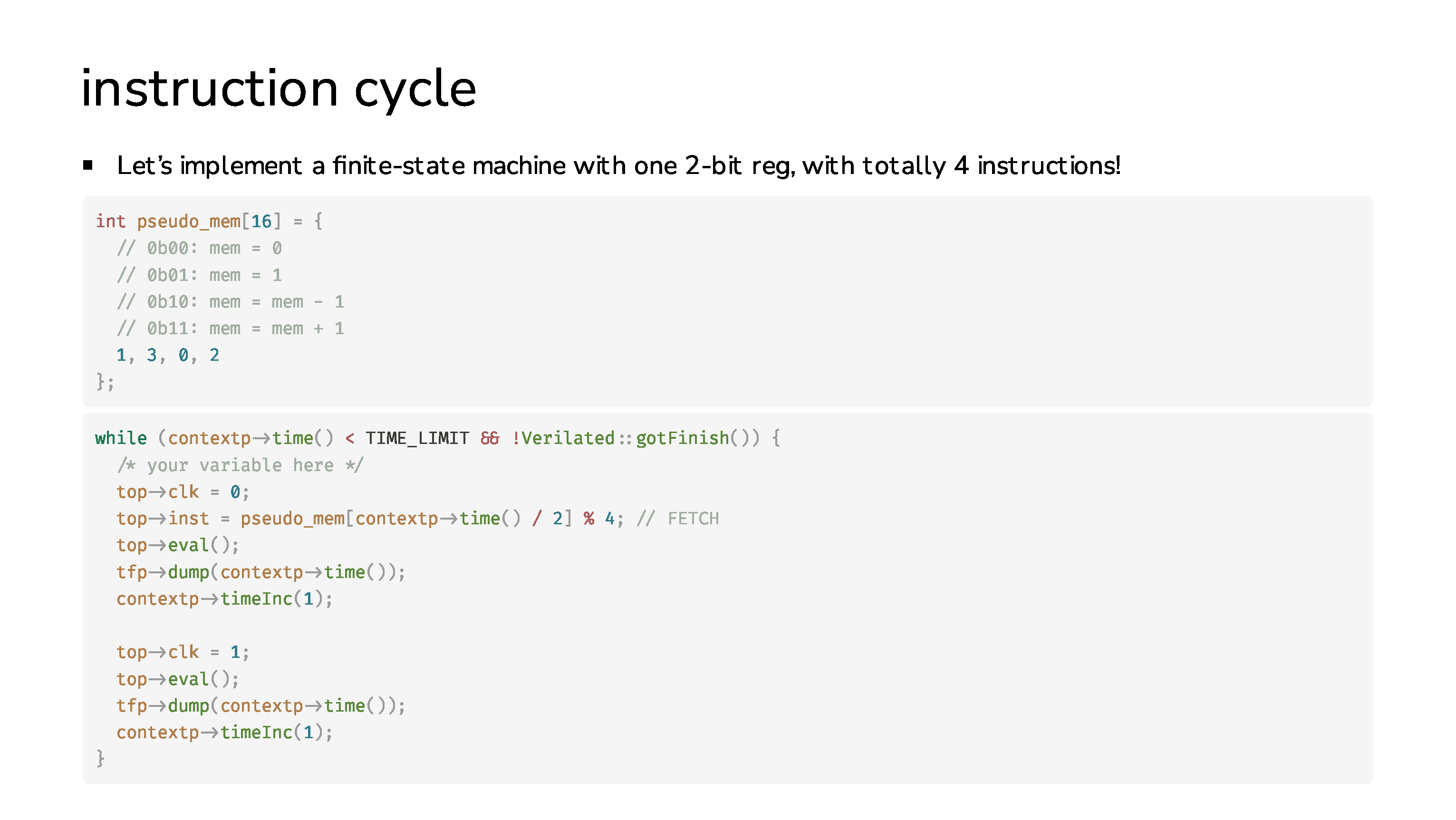Click the 'top->clk = 1;' line
The width and height of the screenshot is (1456, 820).
(x=183, y=652)
